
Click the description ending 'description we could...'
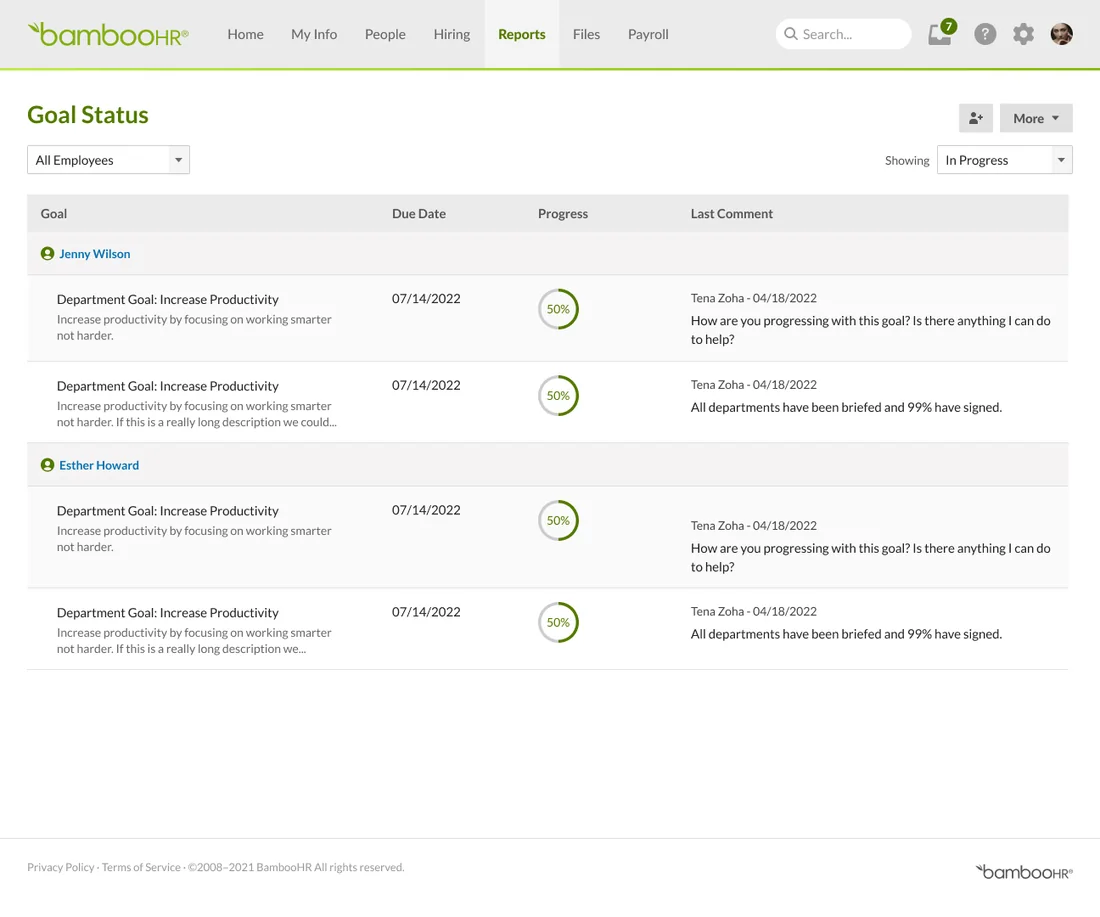click(196, 414)
